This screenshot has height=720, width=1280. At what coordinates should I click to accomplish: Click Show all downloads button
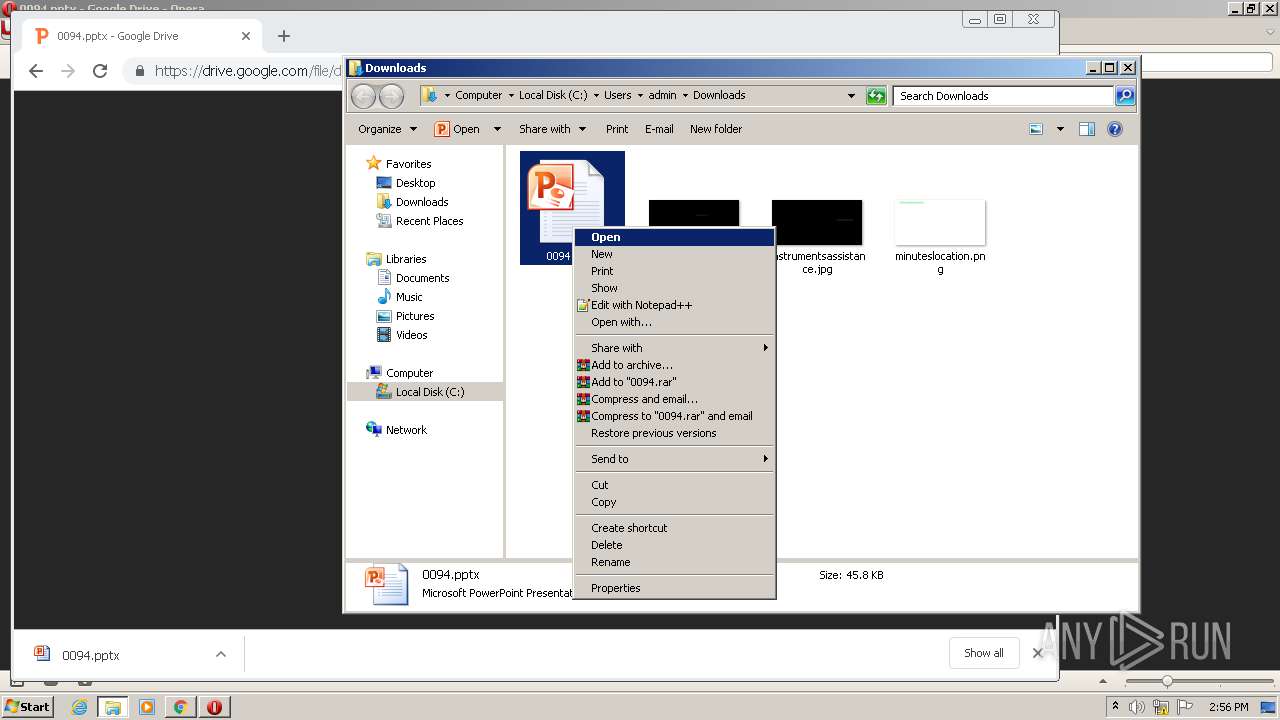pyautogui.click(x=984, y=653)
